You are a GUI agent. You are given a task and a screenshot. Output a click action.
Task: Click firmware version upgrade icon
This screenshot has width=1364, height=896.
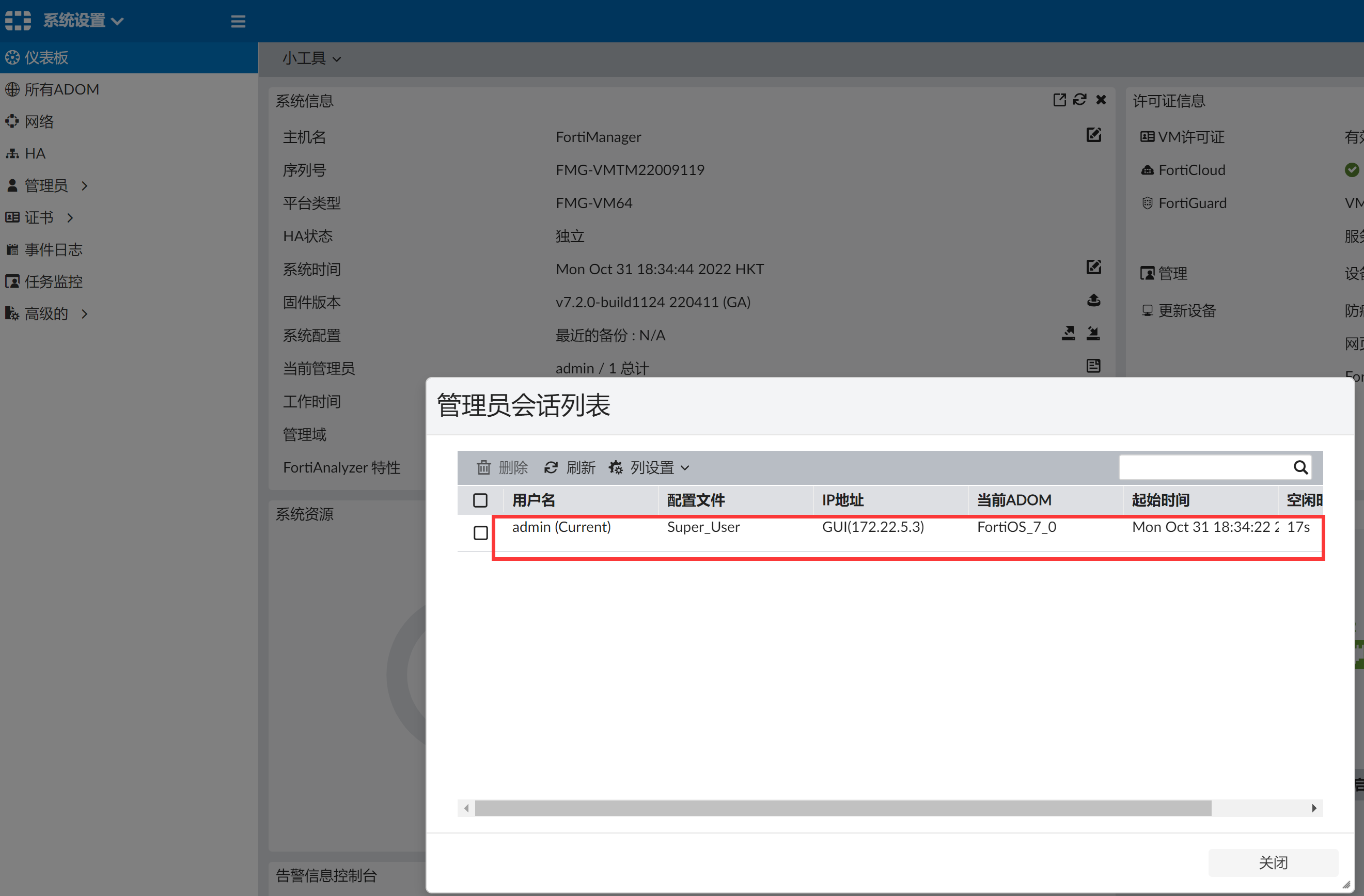1093,300
